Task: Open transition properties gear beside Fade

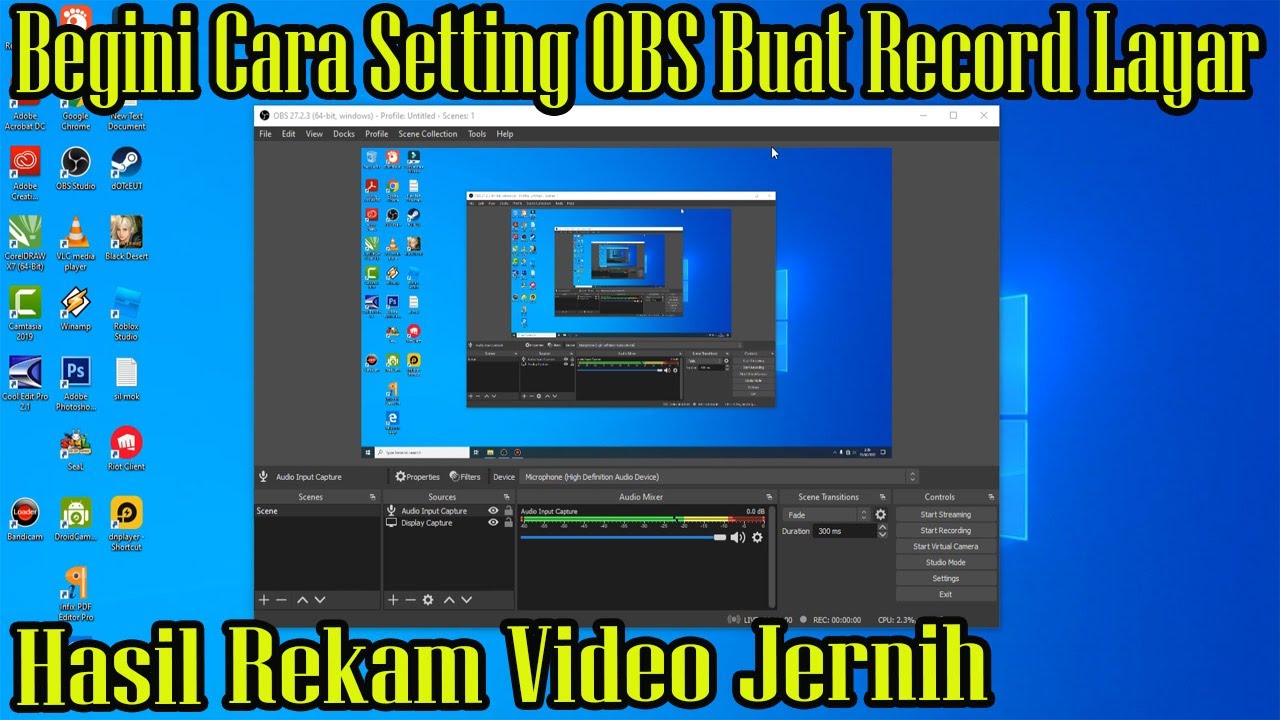Action: tap(881, 515)
